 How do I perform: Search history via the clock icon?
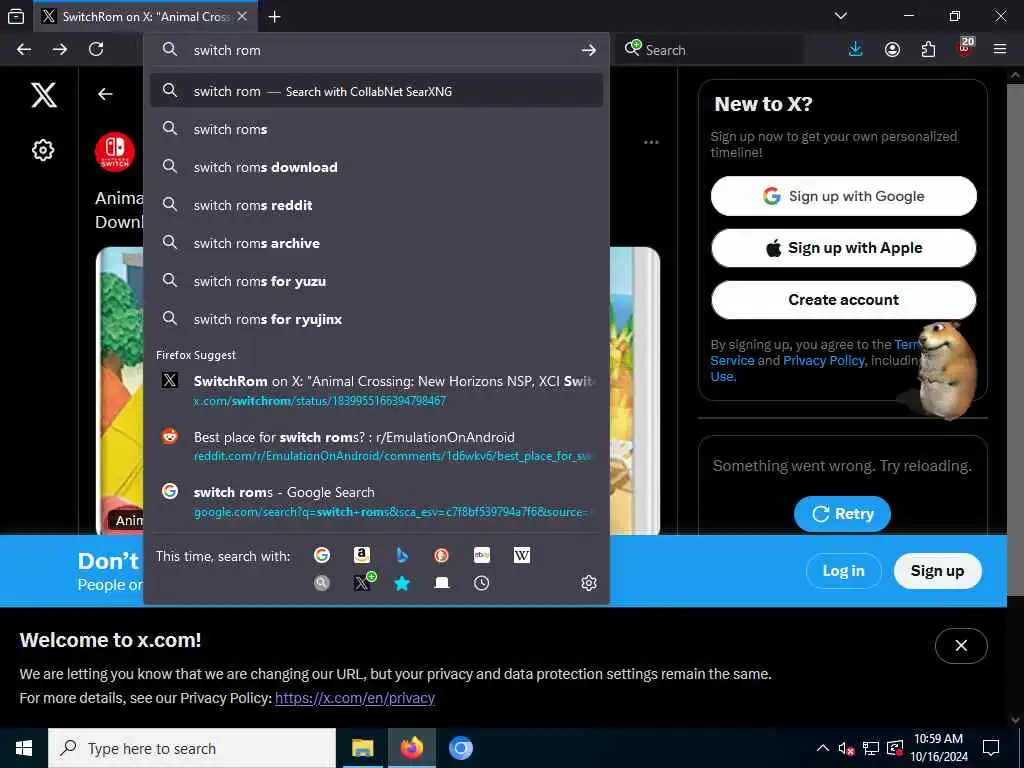481,583
